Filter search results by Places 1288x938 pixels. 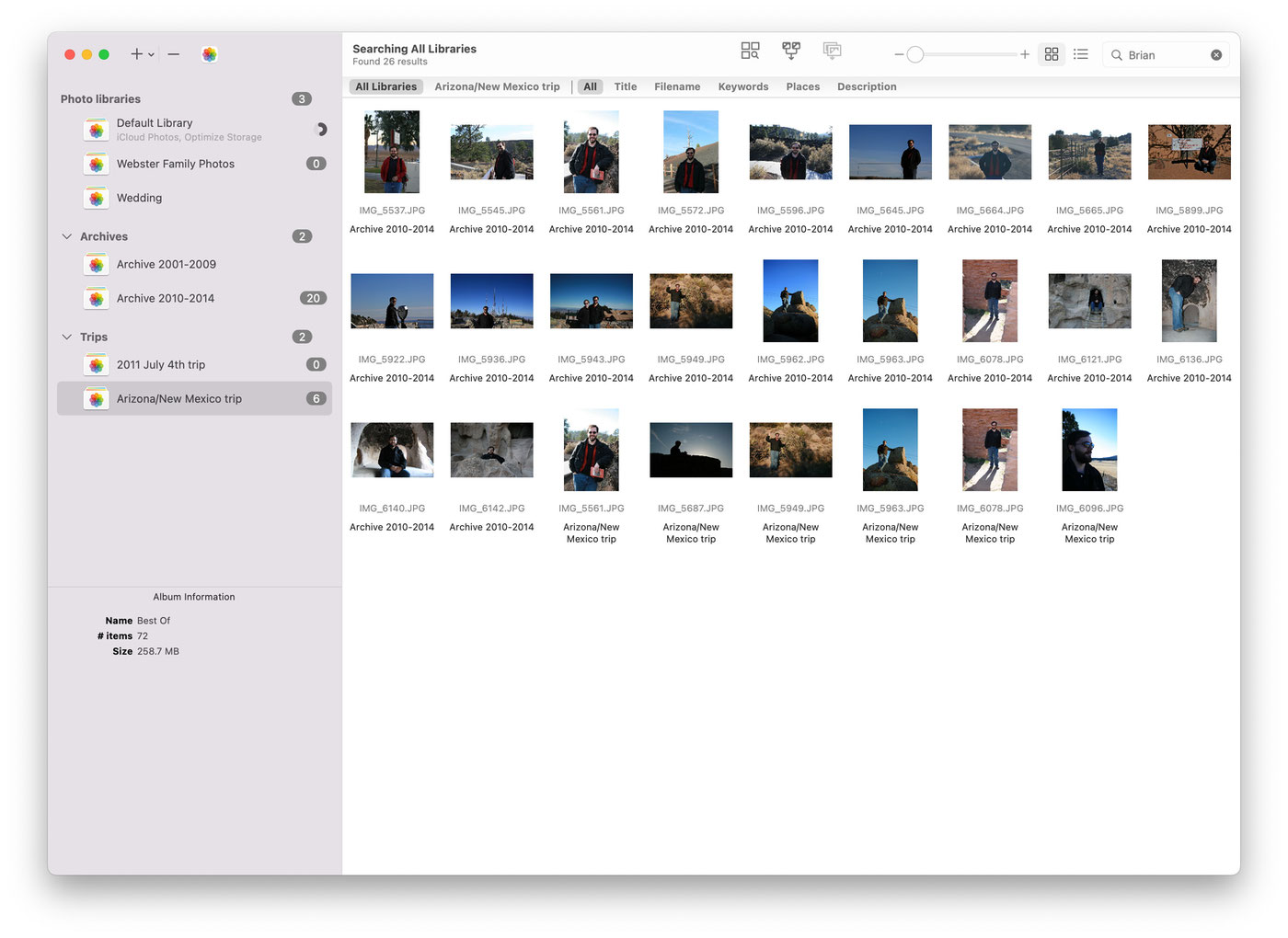[x=802, y=86]
